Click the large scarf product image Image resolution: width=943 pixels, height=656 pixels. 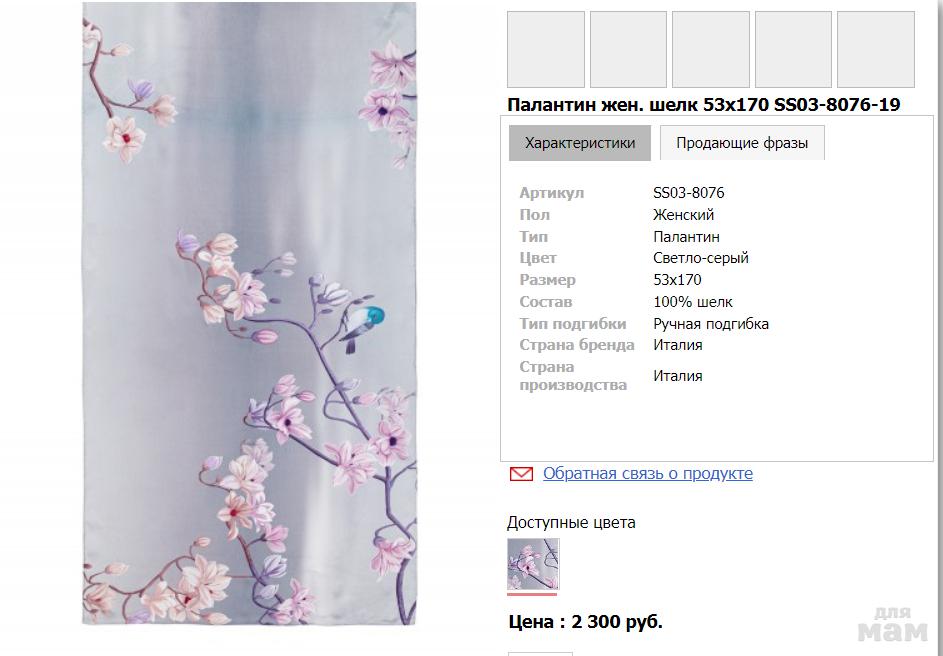coord(249,313)
